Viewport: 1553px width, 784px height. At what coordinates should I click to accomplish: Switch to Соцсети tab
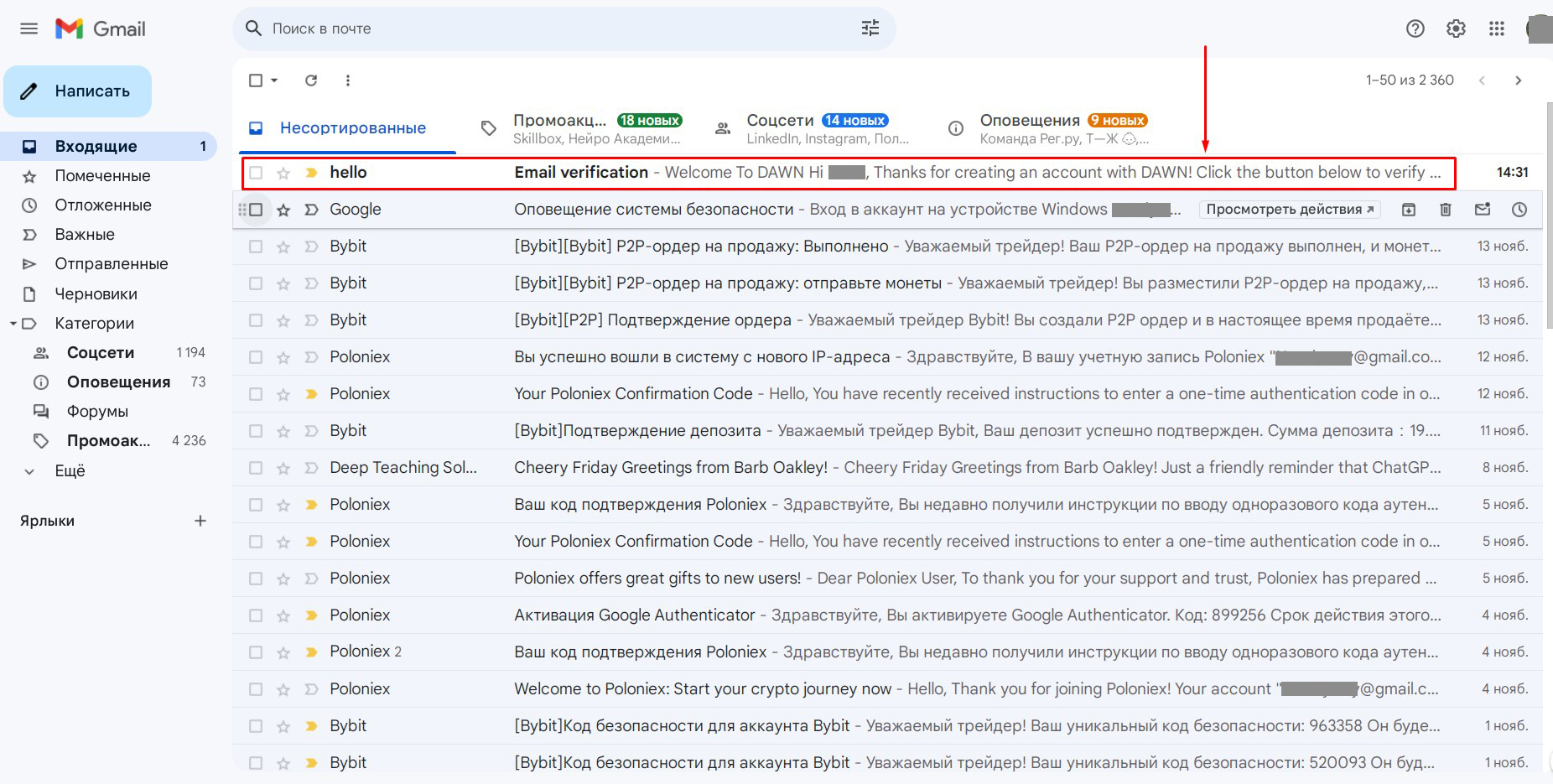[x=813, y=128]
